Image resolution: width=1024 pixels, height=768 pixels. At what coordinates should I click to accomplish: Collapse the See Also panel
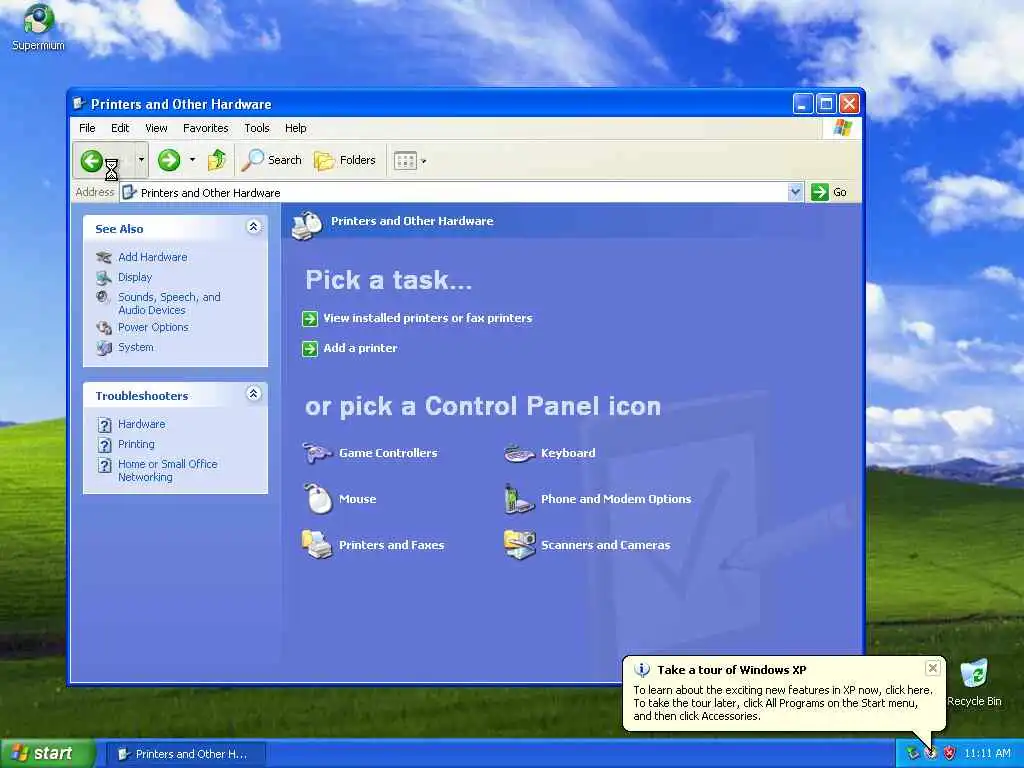coord(253,227)
